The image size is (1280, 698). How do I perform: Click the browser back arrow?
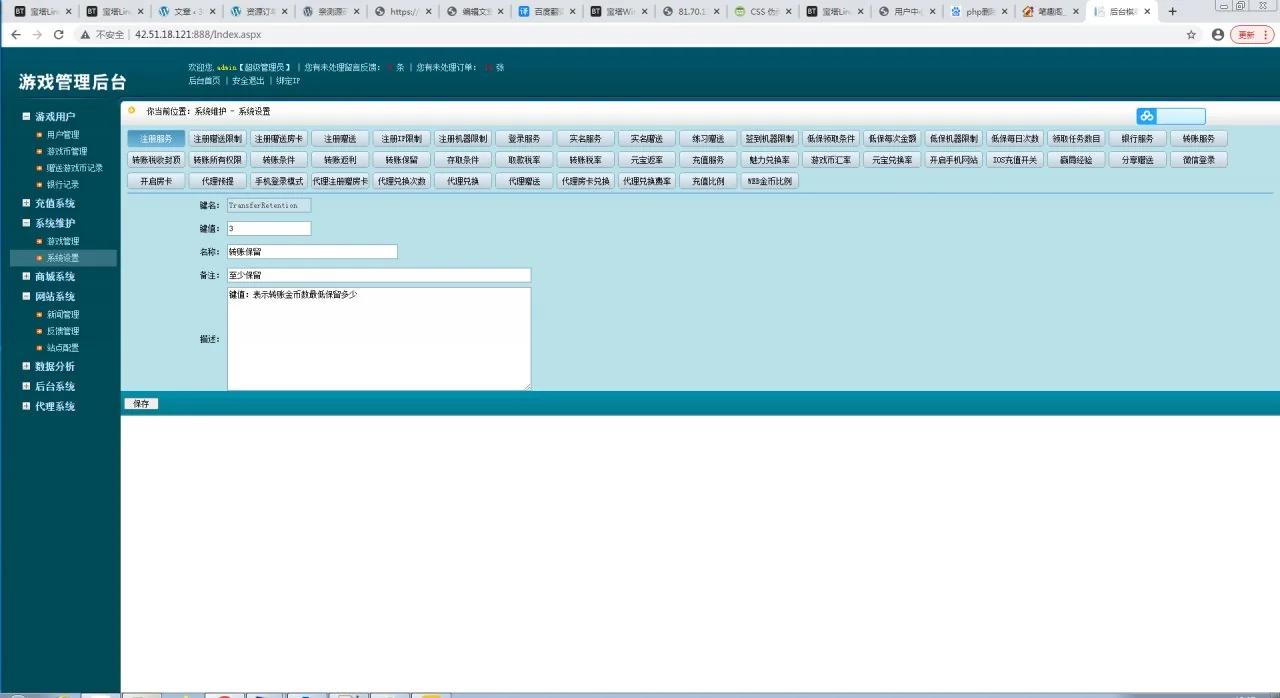tap(15, 34)
